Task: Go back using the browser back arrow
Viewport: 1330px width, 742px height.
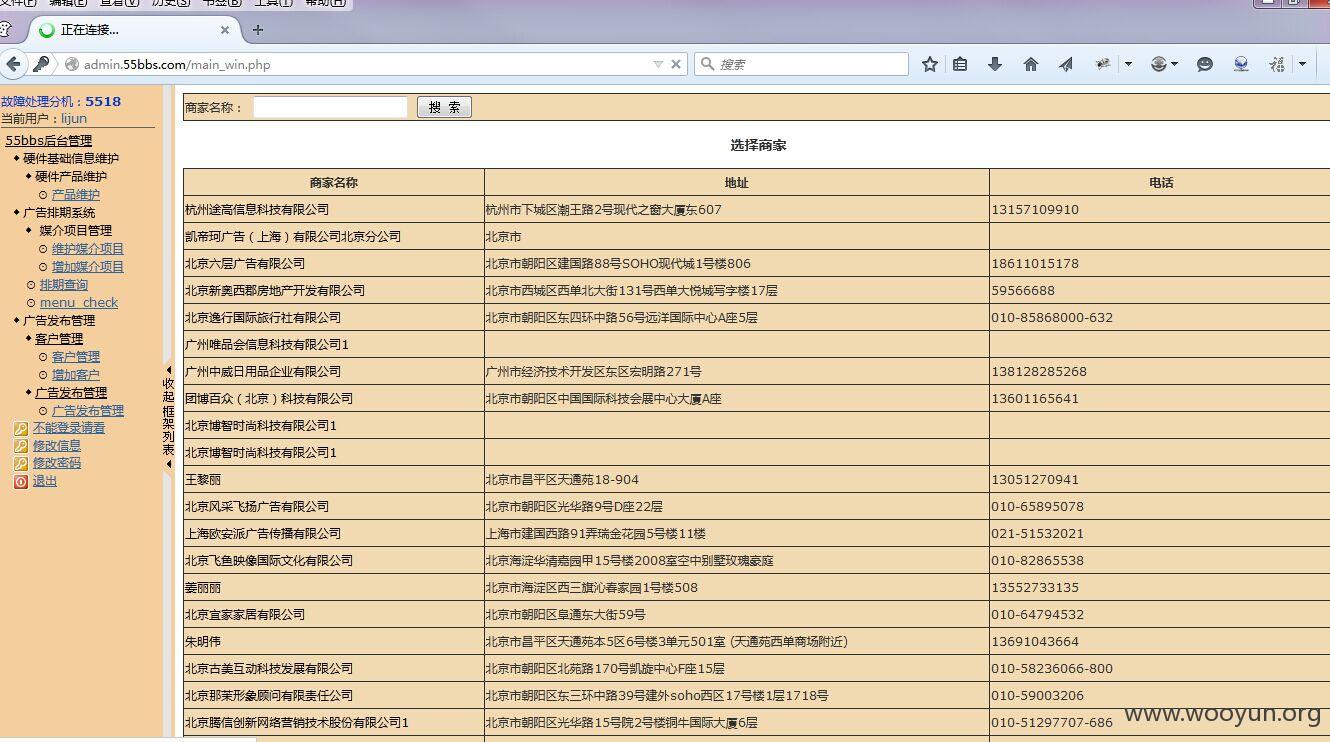Action: (x=13, y=64)
